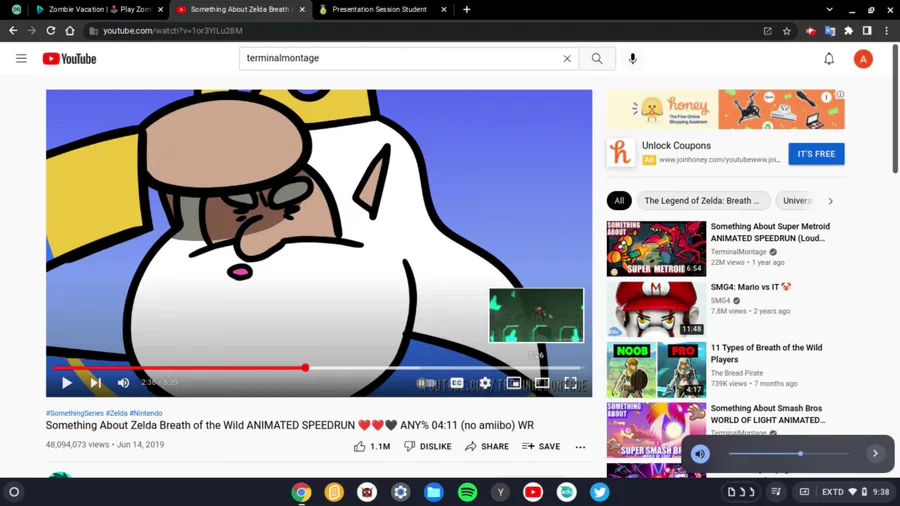The image size is (900, 506).
Task: Open page share icon in address bar
Action: pyautogui.click(x=767, y=31)
